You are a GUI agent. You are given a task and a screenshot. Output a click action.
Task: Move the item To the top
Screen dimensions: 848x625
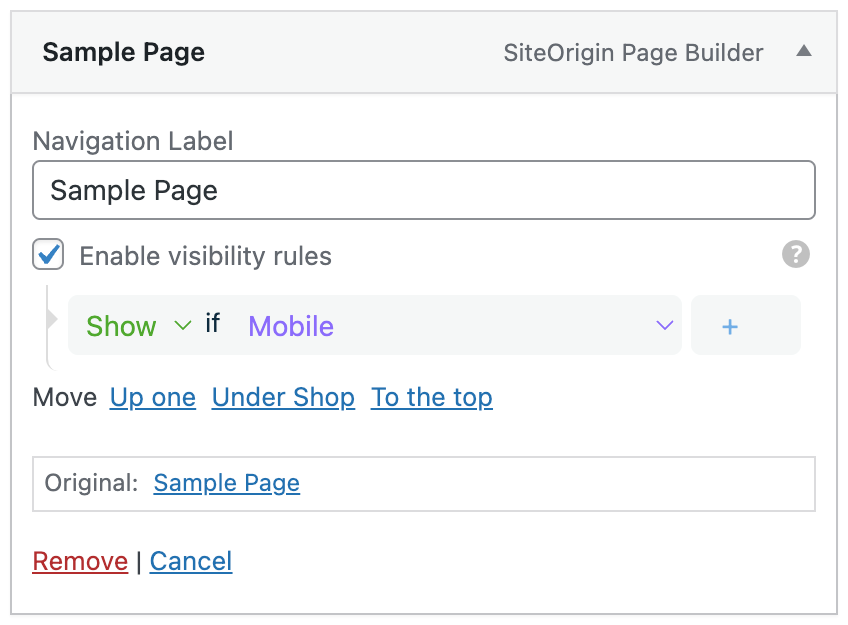(432, 397)
